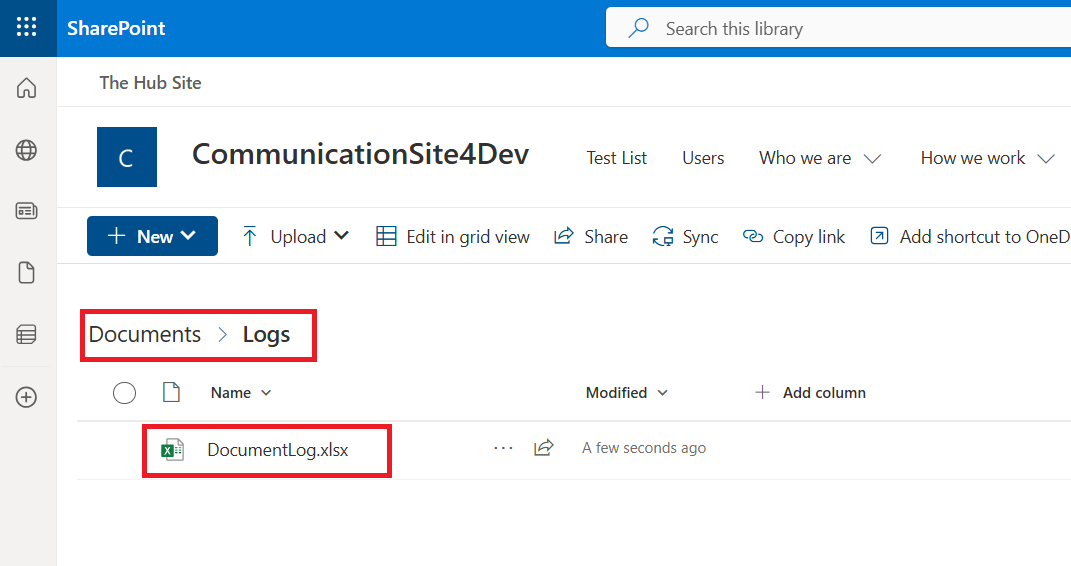Image resolution: width=1071 pixels, height=566 pixels.
Task: Open the Name column sort dropdown
Action: click(266, 393)
